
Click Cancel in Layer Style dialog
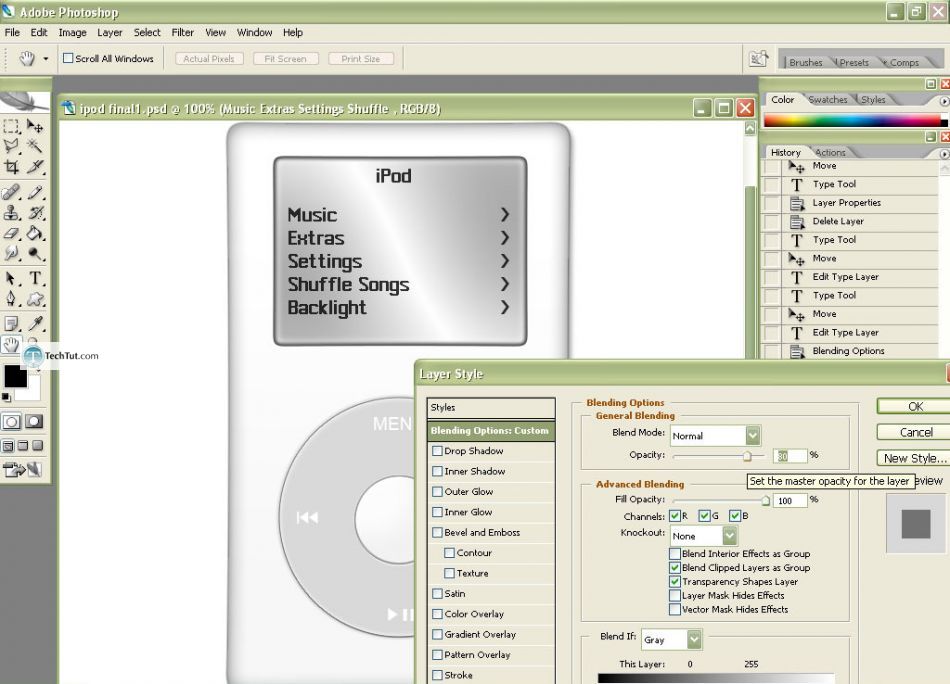(915, 433)
